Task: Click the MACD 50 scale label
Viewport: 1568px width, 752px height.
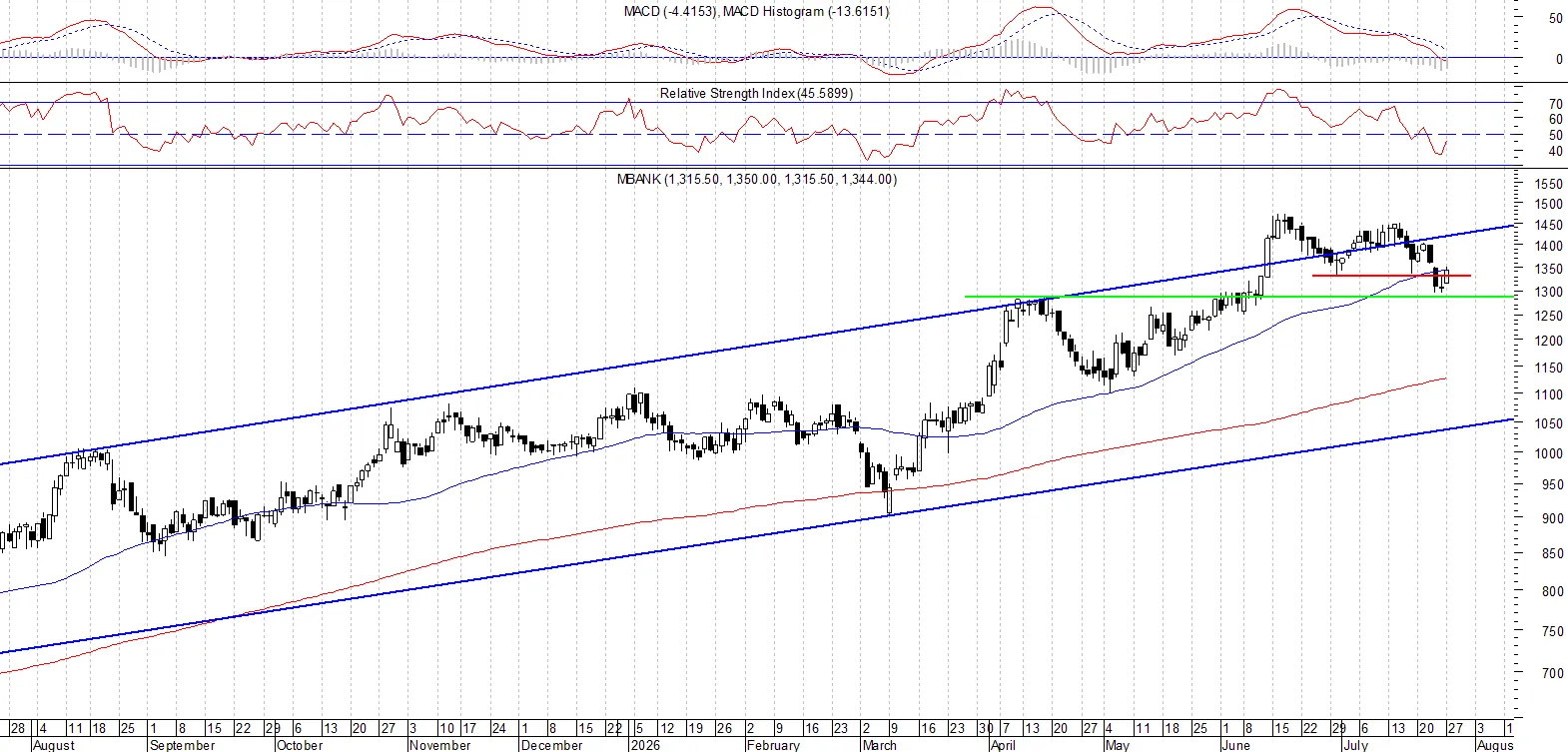Action: (1555, 19)
